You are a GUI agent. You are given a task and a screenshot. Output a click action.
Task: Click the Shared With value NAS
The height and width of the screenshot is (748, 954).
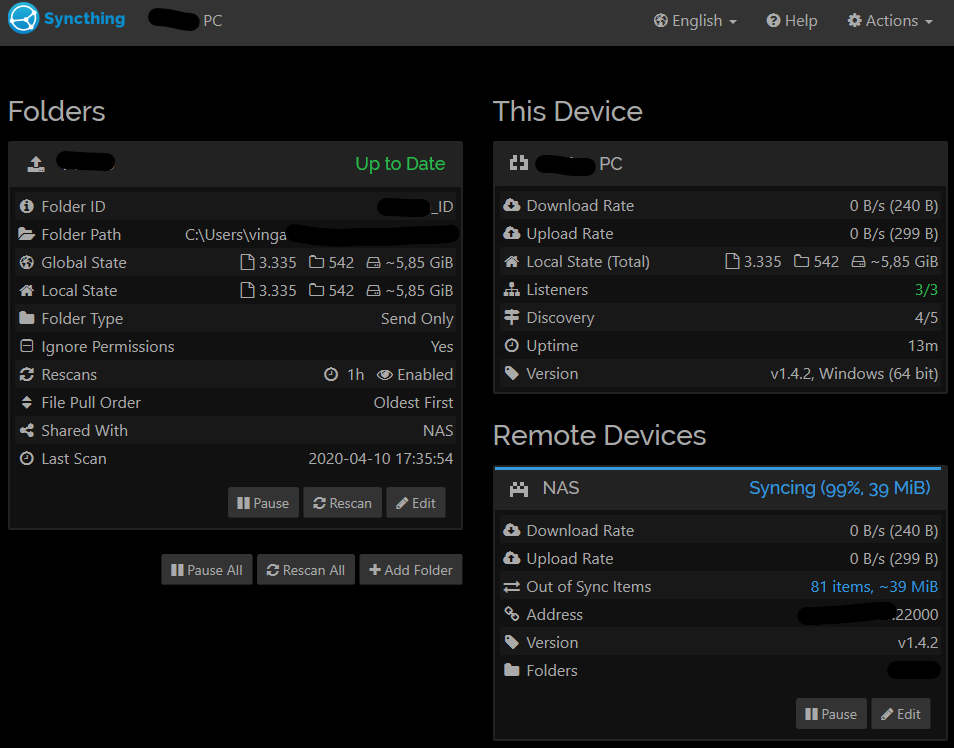(438, 430)
